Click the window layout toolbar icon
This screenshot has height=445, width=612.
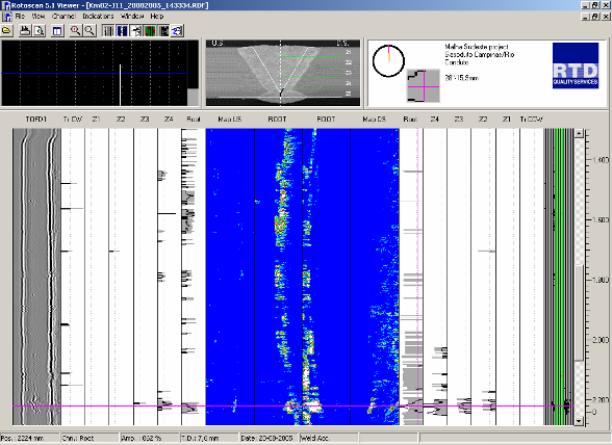[57, 31]
